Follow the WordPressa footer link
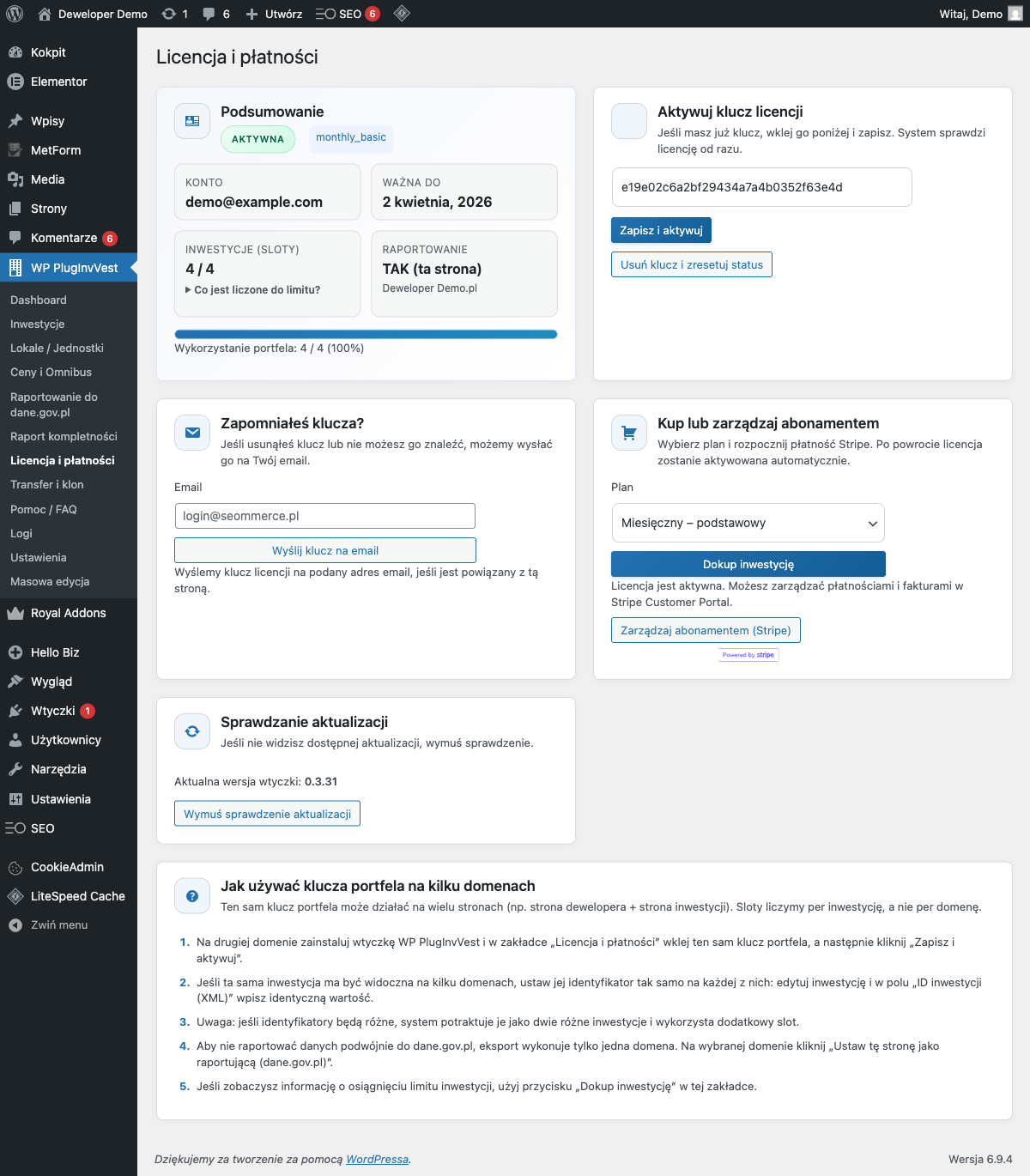 (377, 1160)
